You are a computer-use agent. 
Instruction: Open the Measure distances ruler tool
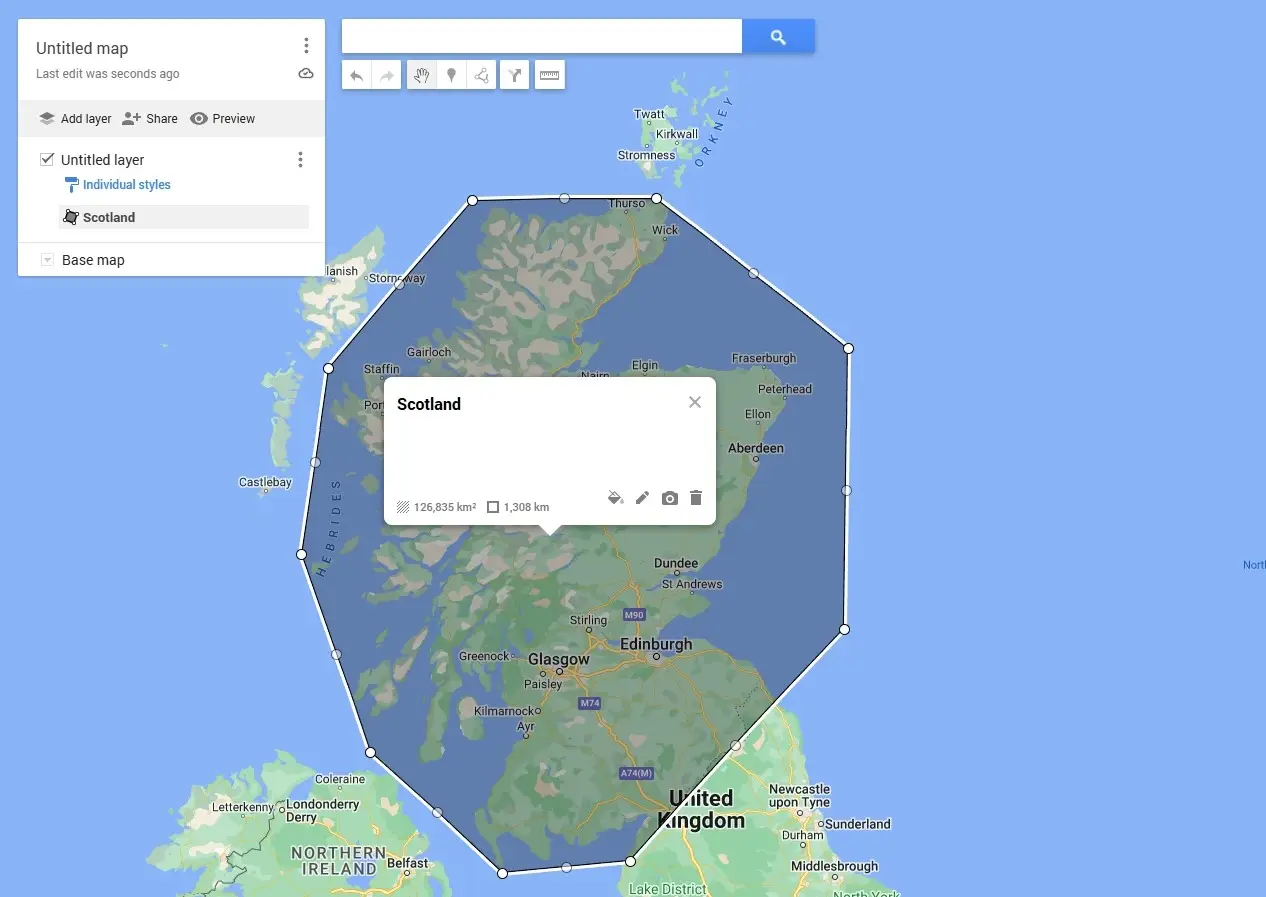(549, 75)
